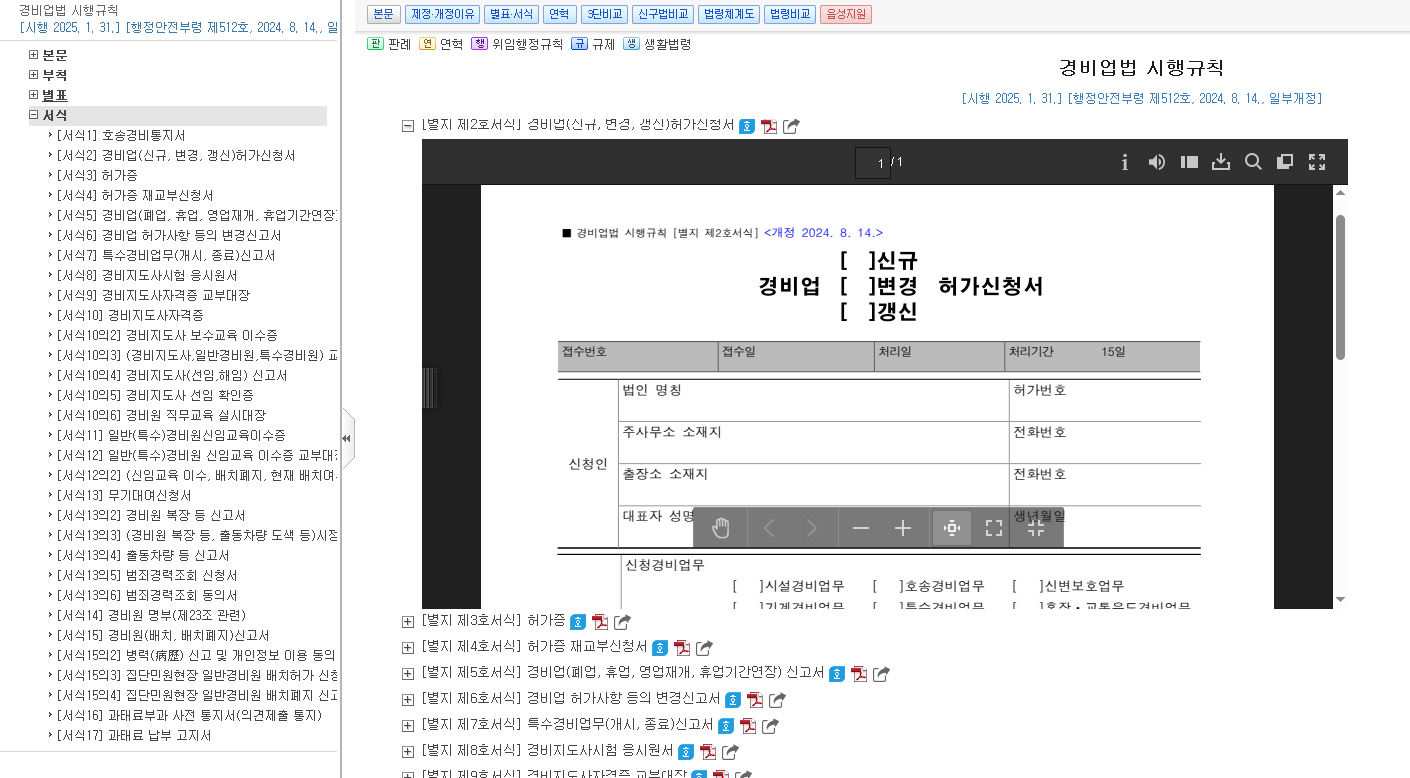The image size is (1410, 778).
Task: Open PDF icon for 제3호서식 허가증
Action: click(x=600, y=622)
